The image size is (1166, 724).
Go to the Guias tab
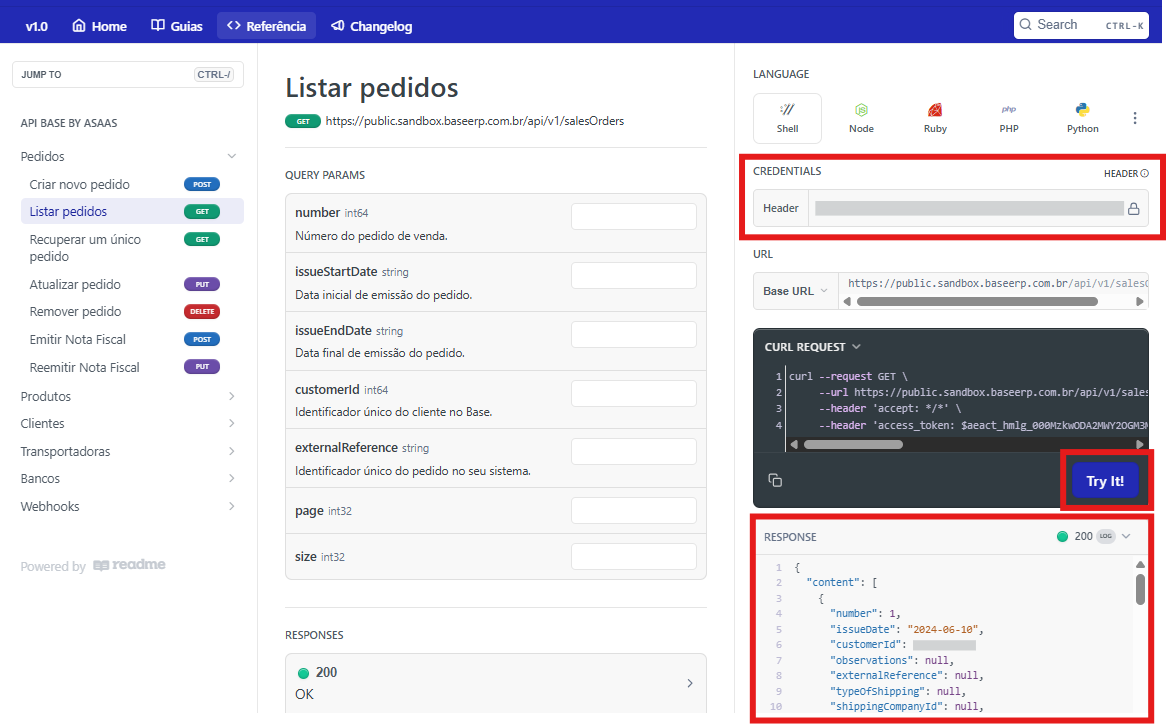pos(176,26)
